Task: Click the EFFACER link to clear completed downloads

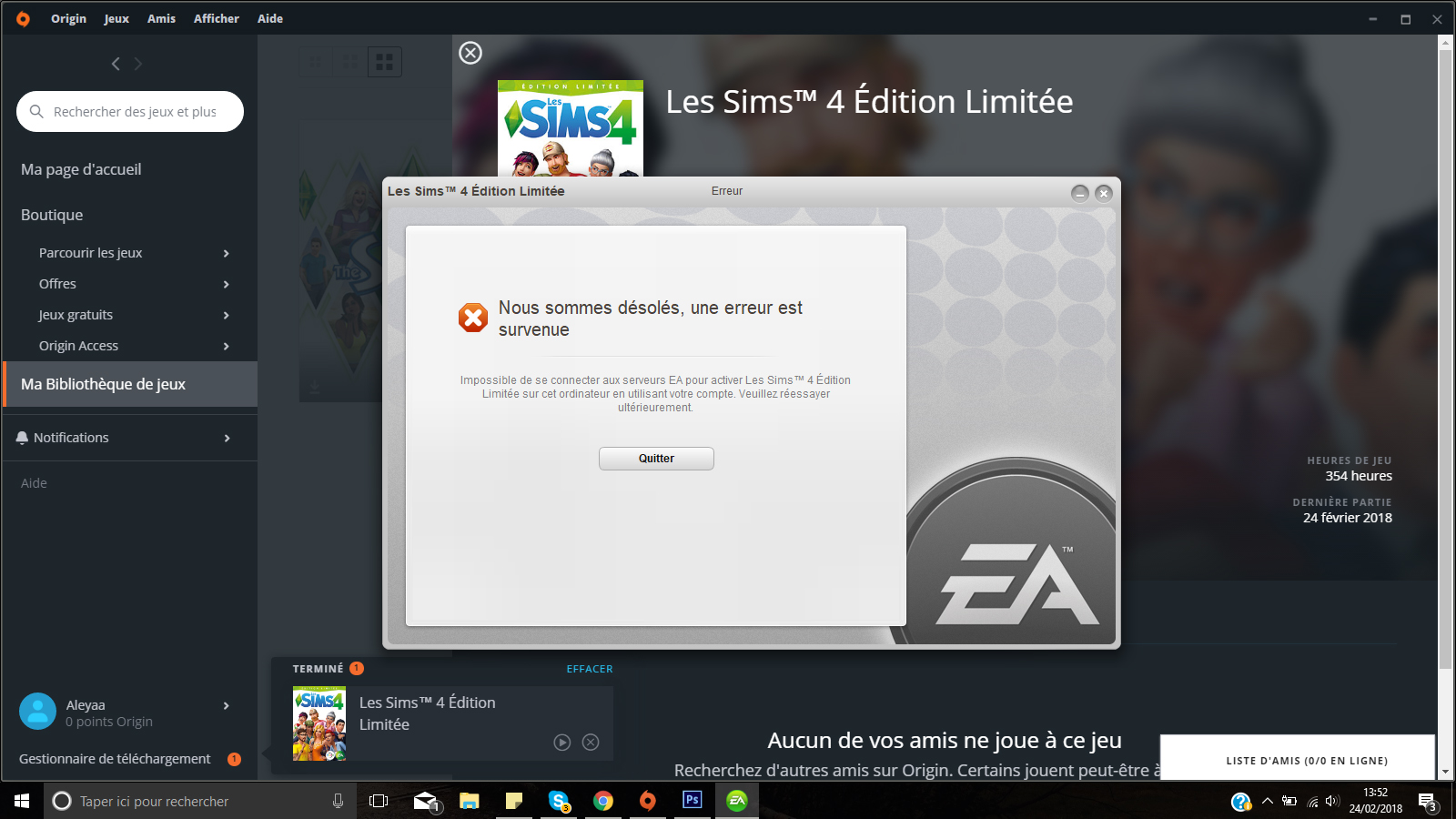Action: 590,669
